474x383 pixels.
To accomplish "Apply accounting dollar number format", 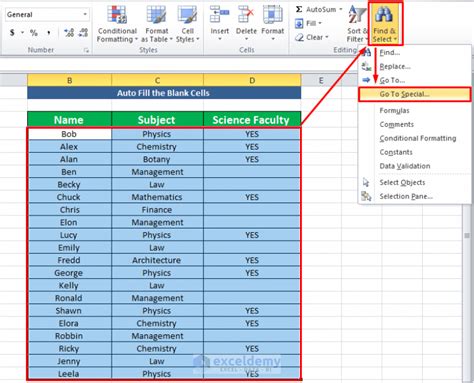I will click(12, 33).
